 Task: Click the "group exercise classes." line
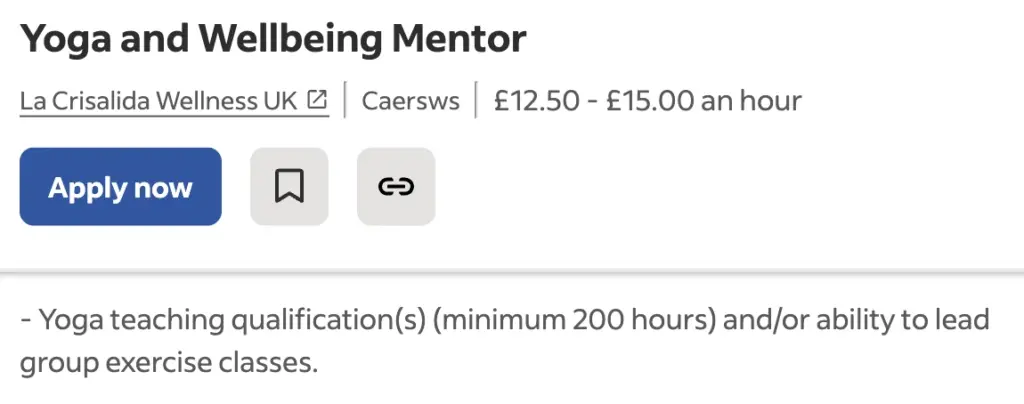[x=168, y=361]
